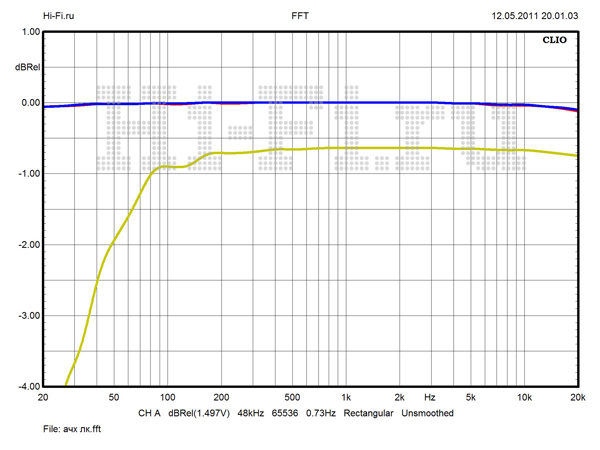
Task: Click the -4.00 y-axis label
Action: click(27, 386)
